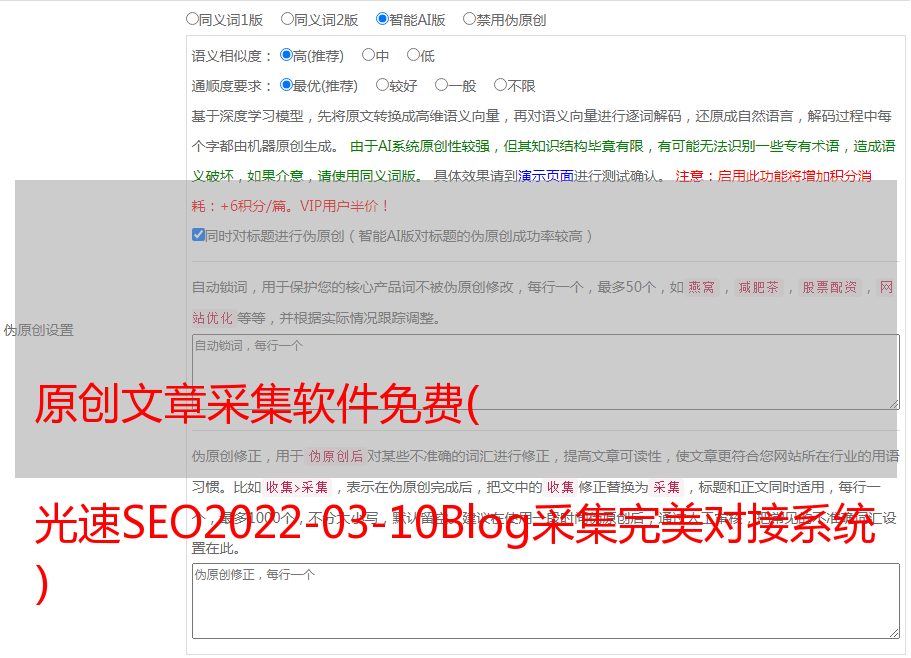Click the 伪原创设置 section label
Image resolution: width=911 pixels, height=658 pixels.
39,330
